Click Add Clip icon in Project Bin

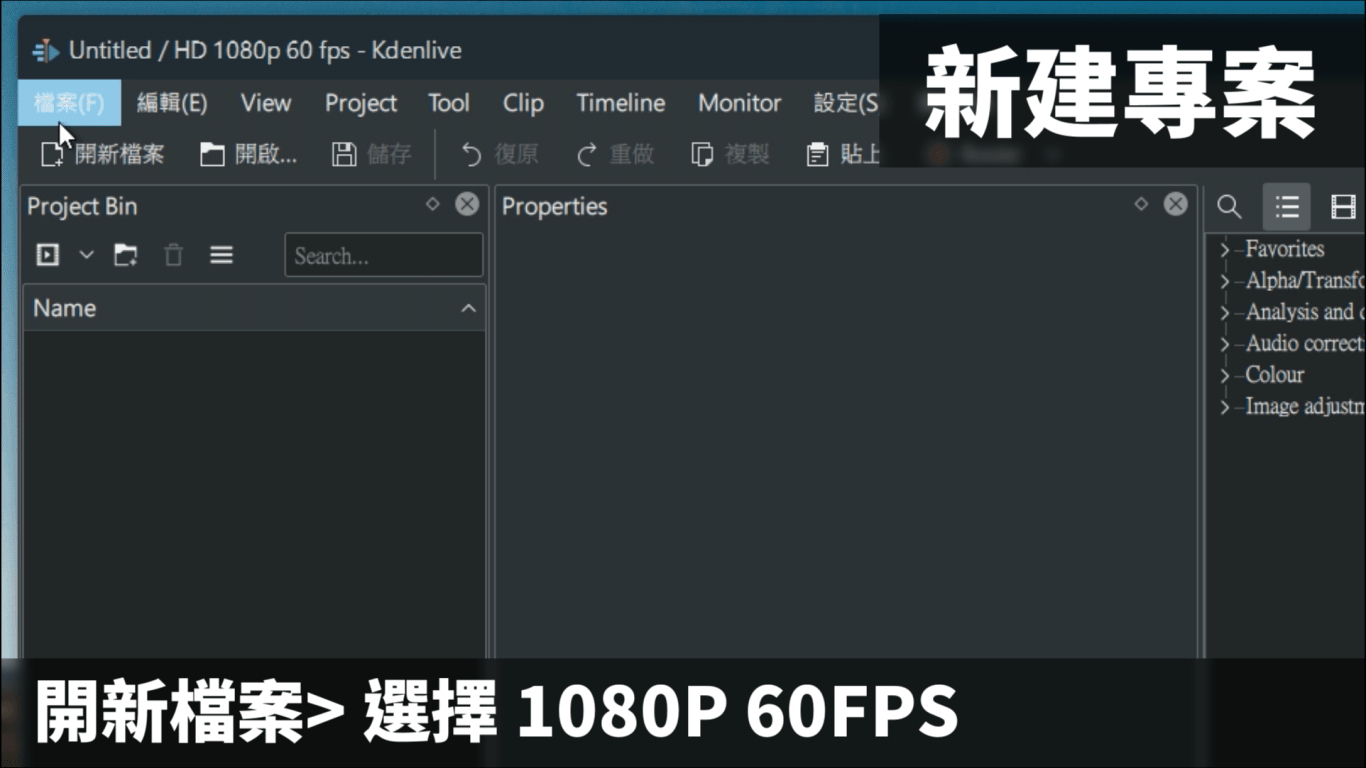48,255
